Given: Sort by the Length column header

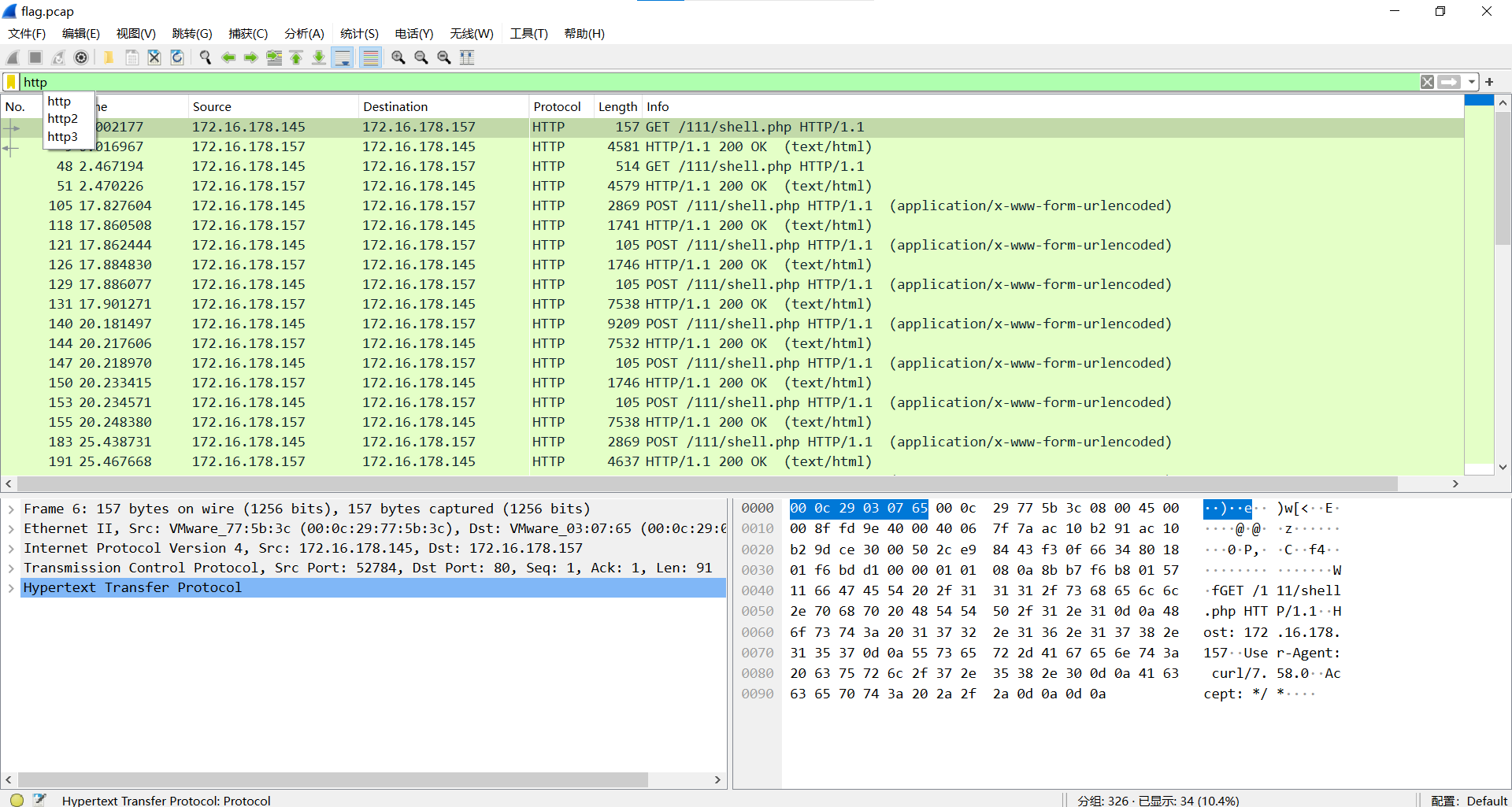Looking at the screenshot, I should tap(618, 106).
